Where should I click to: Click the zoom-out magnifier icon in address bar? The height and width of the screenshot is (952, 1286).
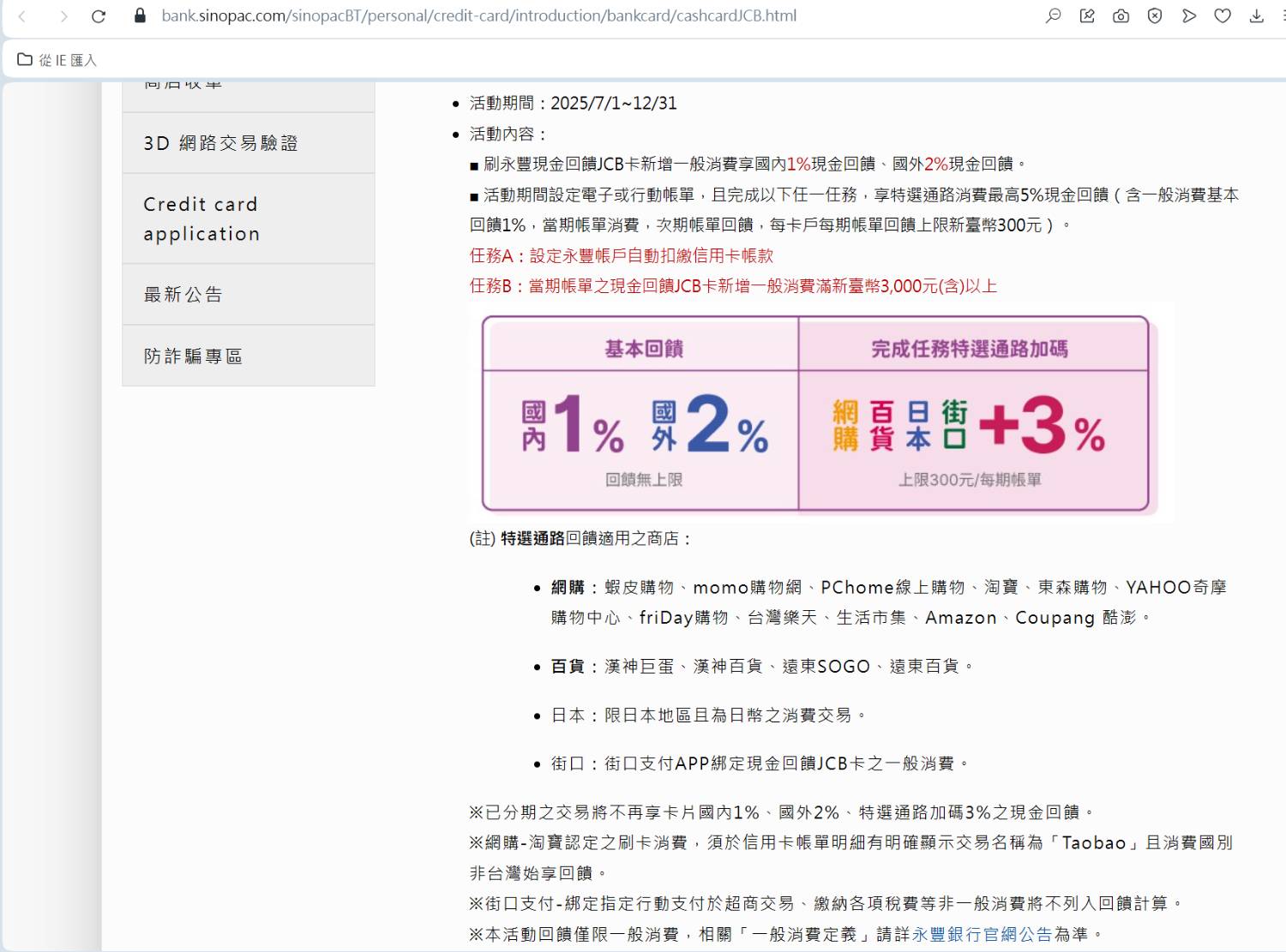tap(1054, 15)
